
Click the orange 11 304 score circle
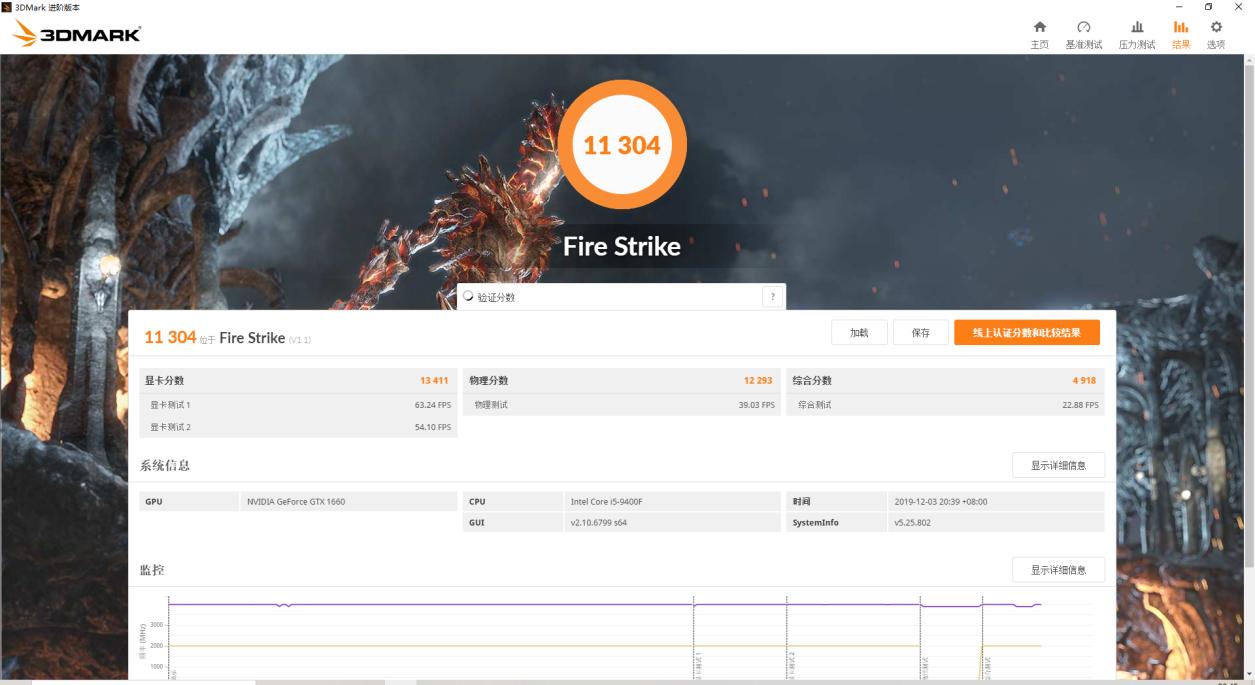point(624,145)
